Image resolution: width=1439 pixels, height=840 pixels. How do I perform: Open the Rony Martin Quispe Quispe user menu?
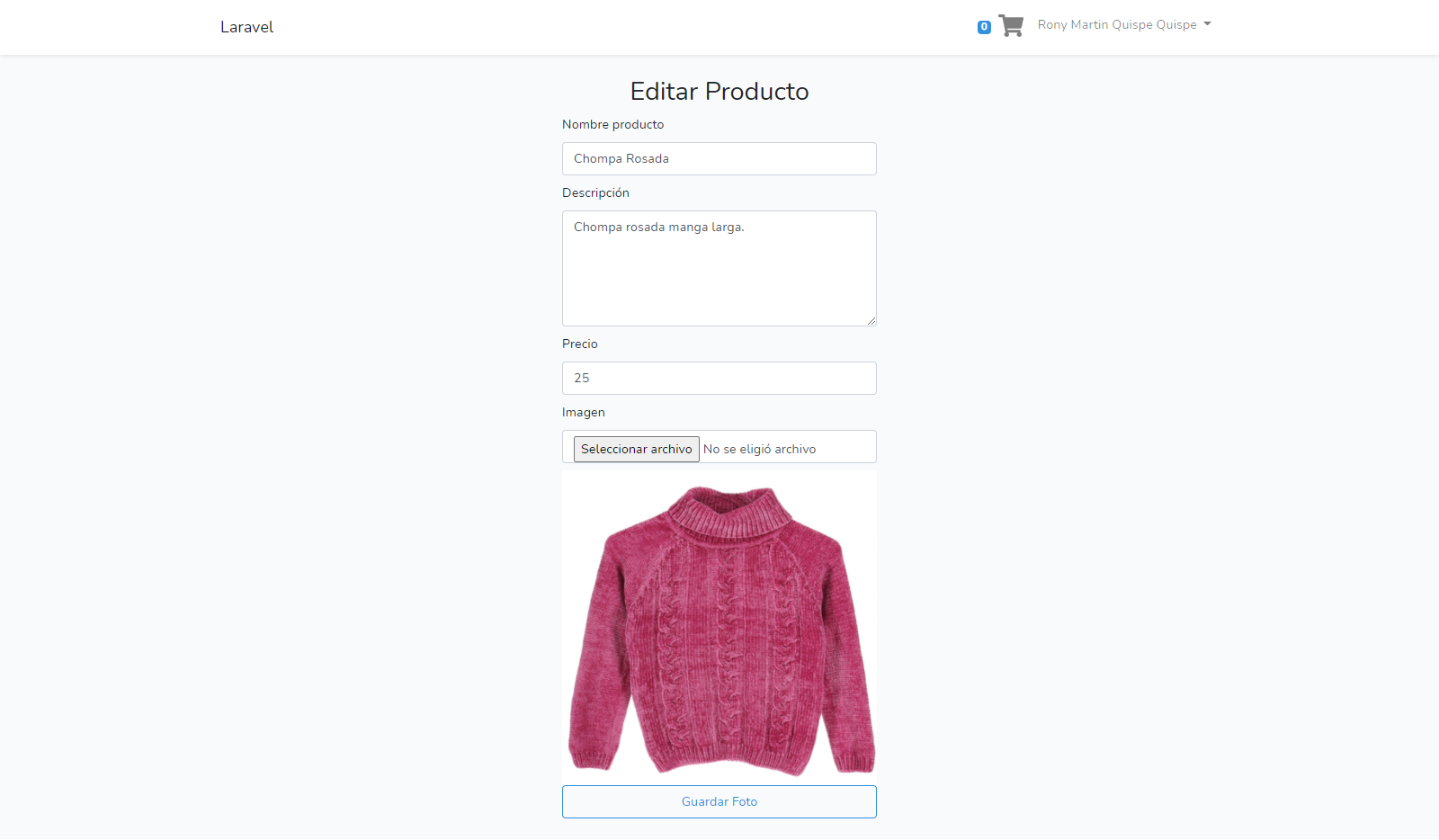(x=1118, y=24)
